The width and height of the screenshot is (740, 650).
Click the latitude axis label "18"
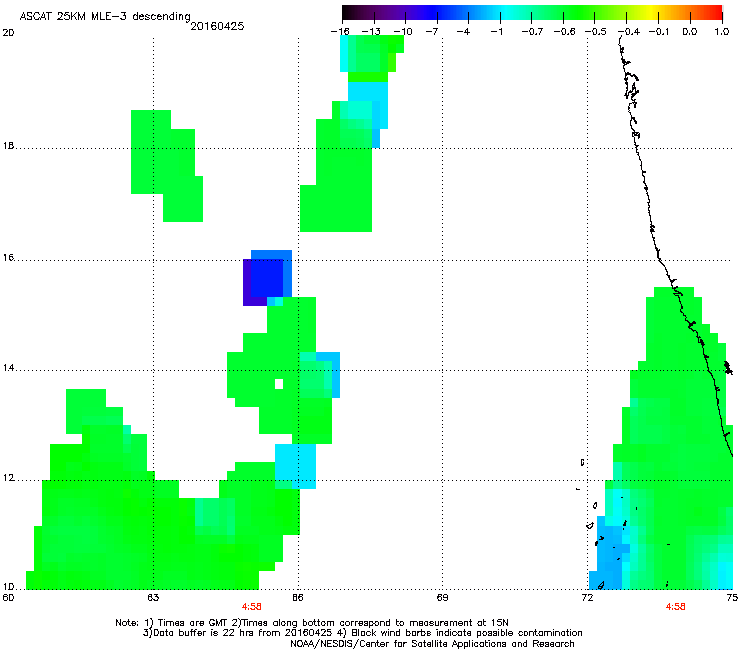click(8, 146)
